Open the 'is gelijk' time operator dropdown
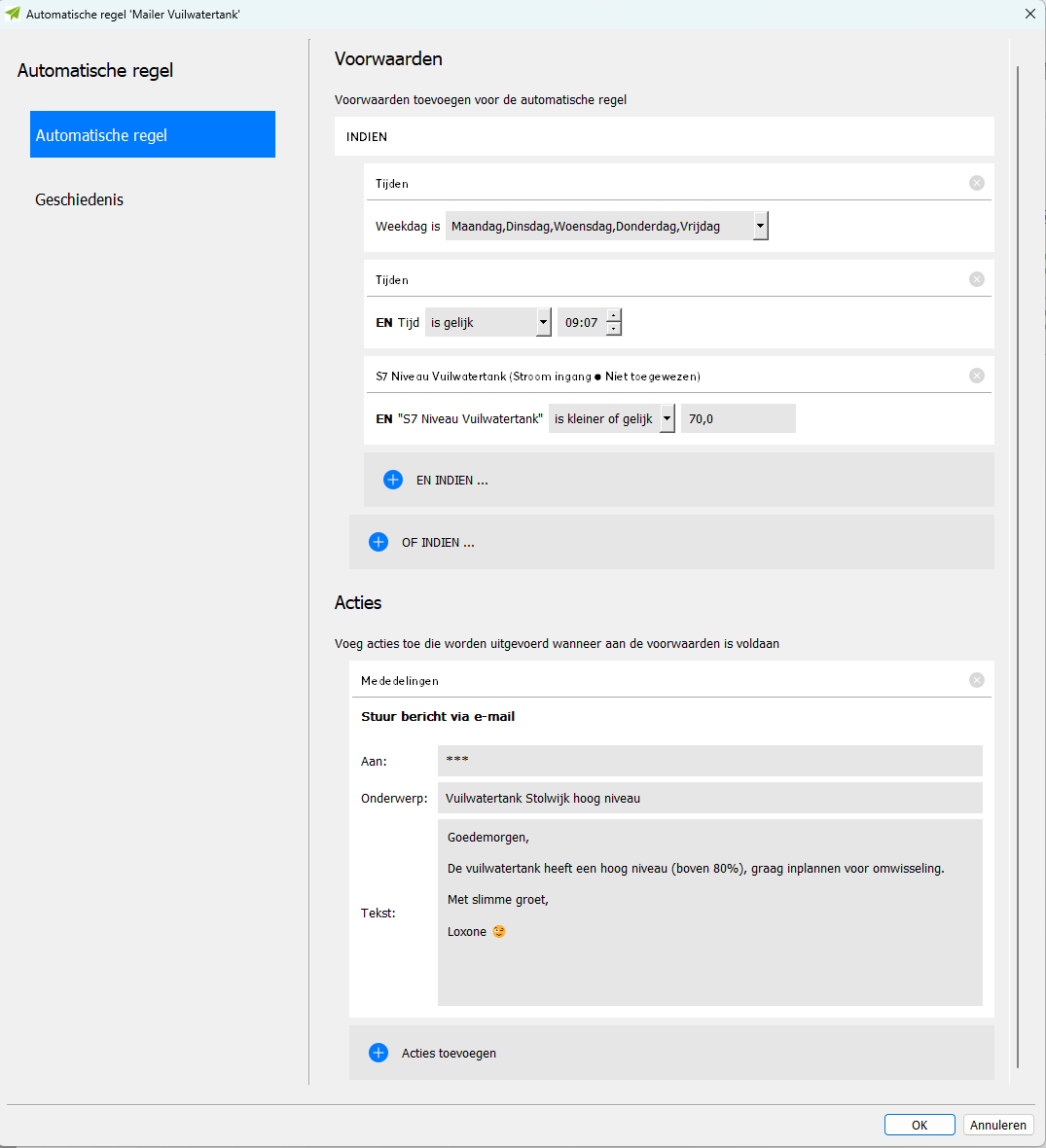This screenshot has height=1148, width=1046. pyautogui.click(x=544, y=323)
